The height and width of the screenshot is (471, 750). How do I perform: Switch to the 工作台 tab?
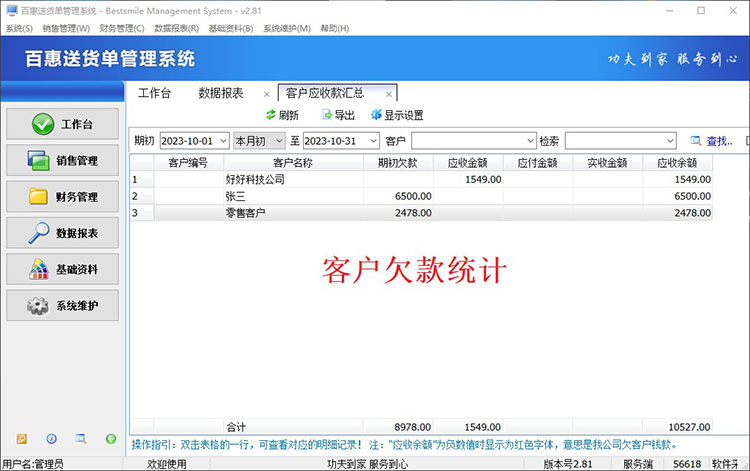pos(154,93)
